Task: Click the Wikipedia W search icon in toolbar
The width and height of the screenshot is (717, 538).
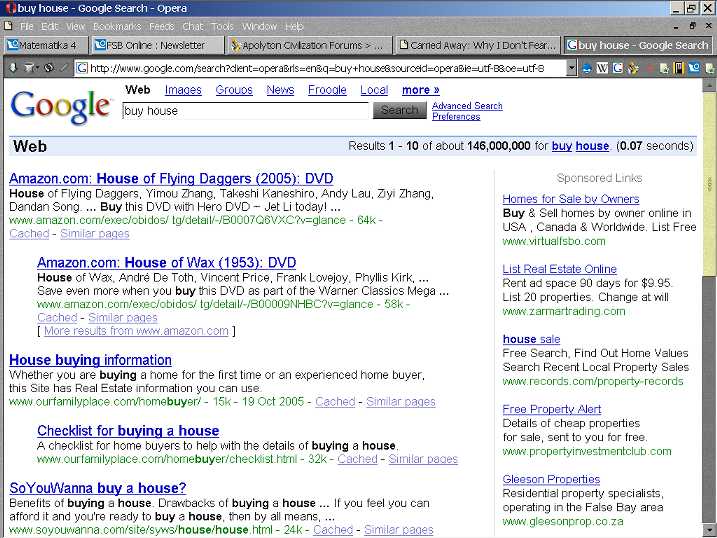Action: point(603,68)
